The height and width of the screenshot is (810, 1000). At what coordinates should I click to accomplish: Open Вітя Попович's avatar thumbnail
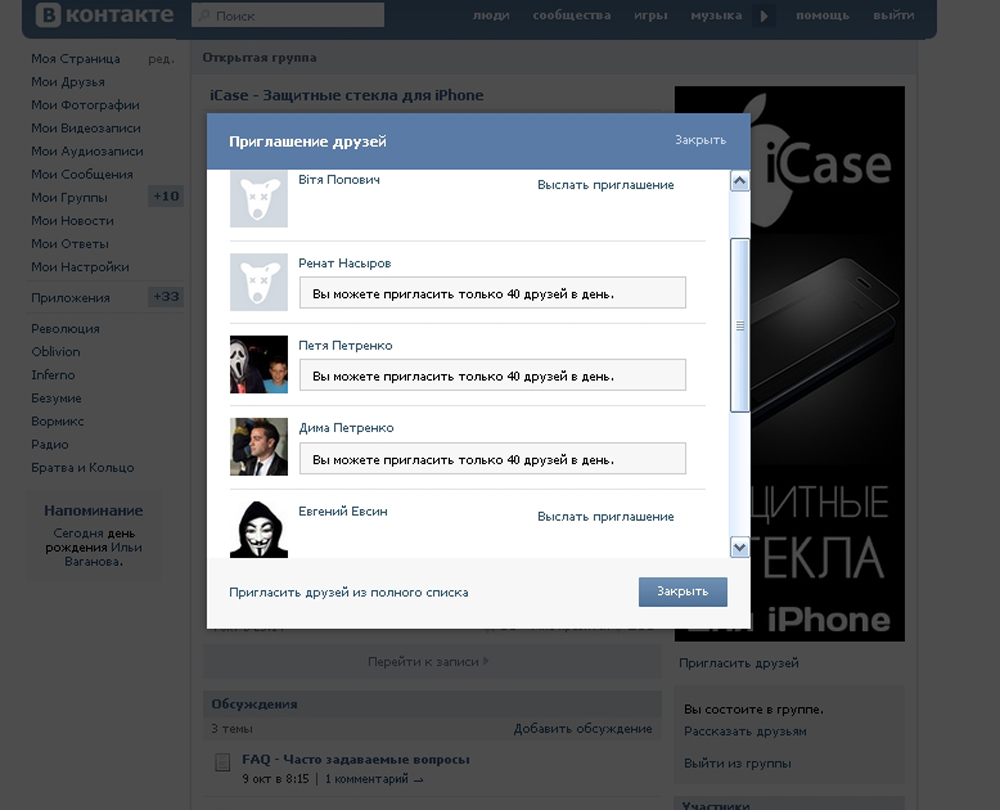[x=258, y=198]
